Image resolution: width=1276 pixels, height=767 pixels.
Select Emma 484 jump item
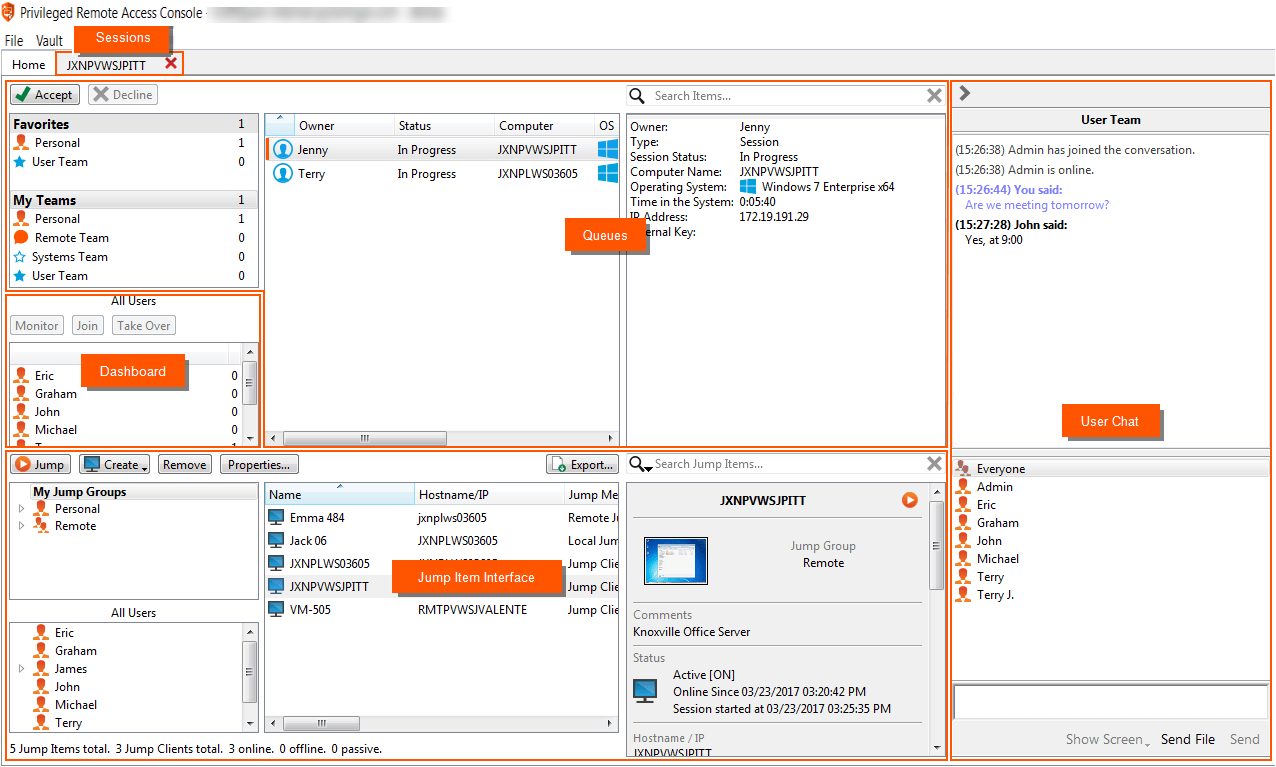442,518
